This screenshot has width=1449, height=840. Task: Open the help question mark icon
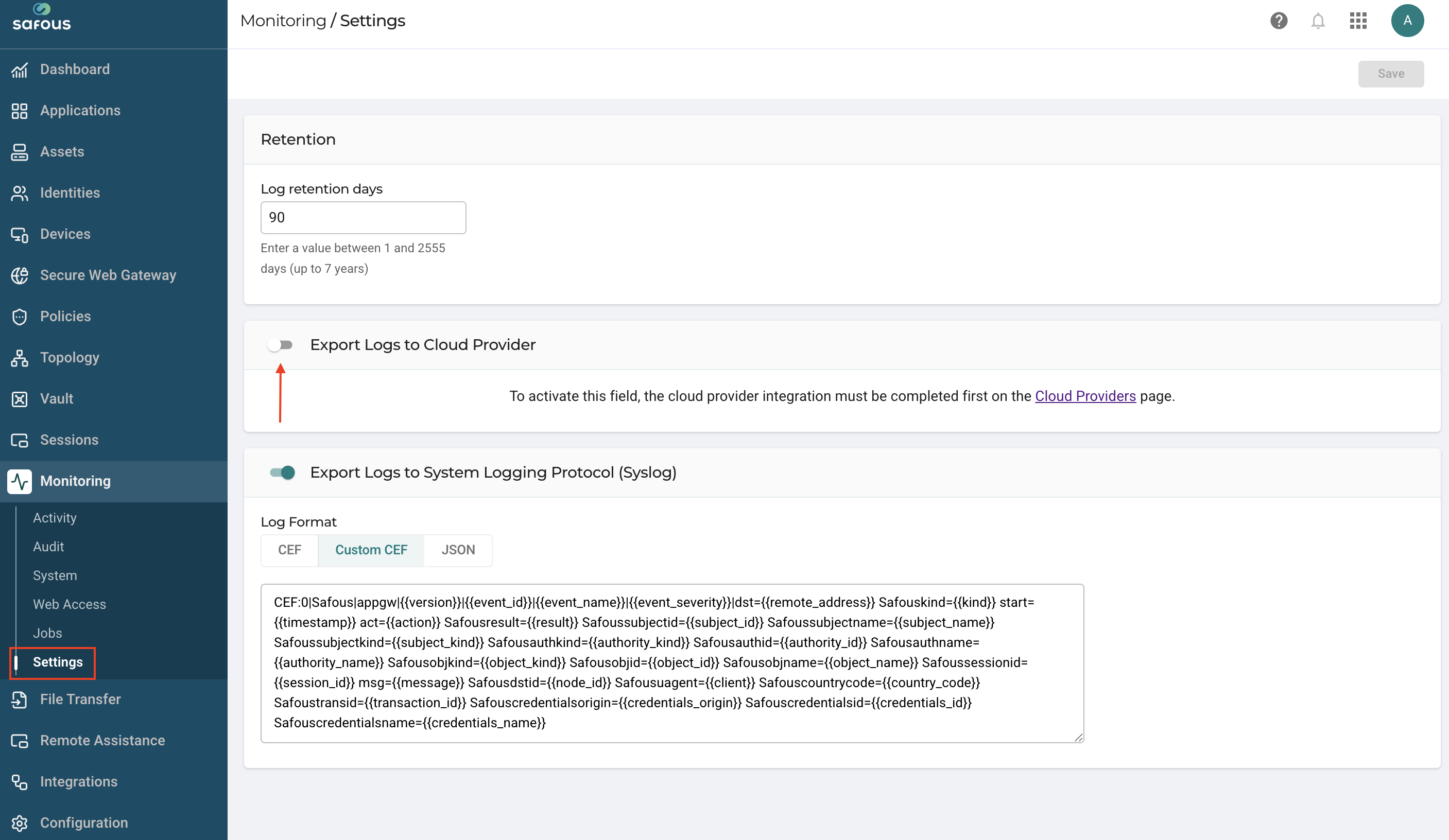point(1278,21)
